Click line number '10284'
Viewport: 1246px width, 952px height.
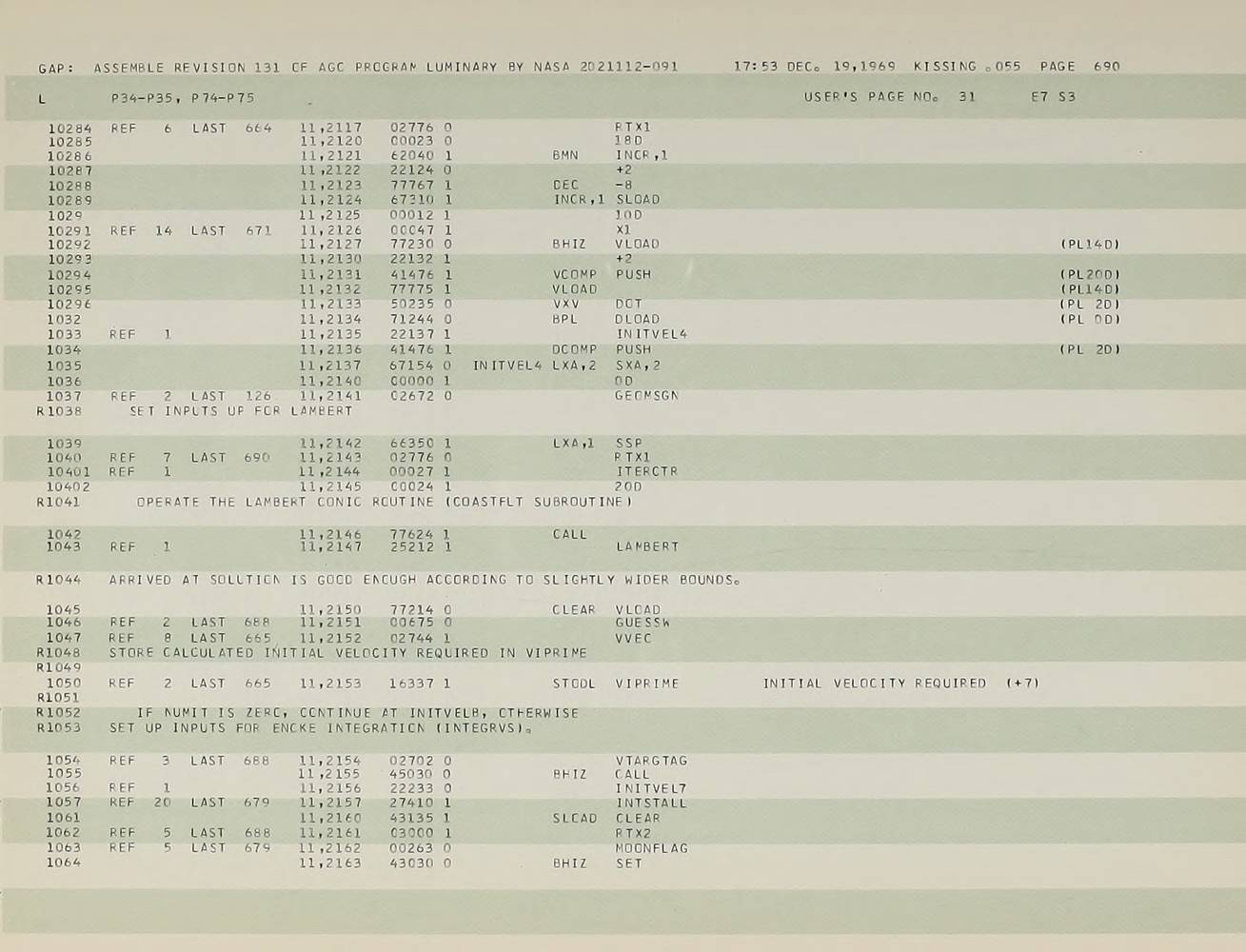pyautogui.click(x=70, y=128)
